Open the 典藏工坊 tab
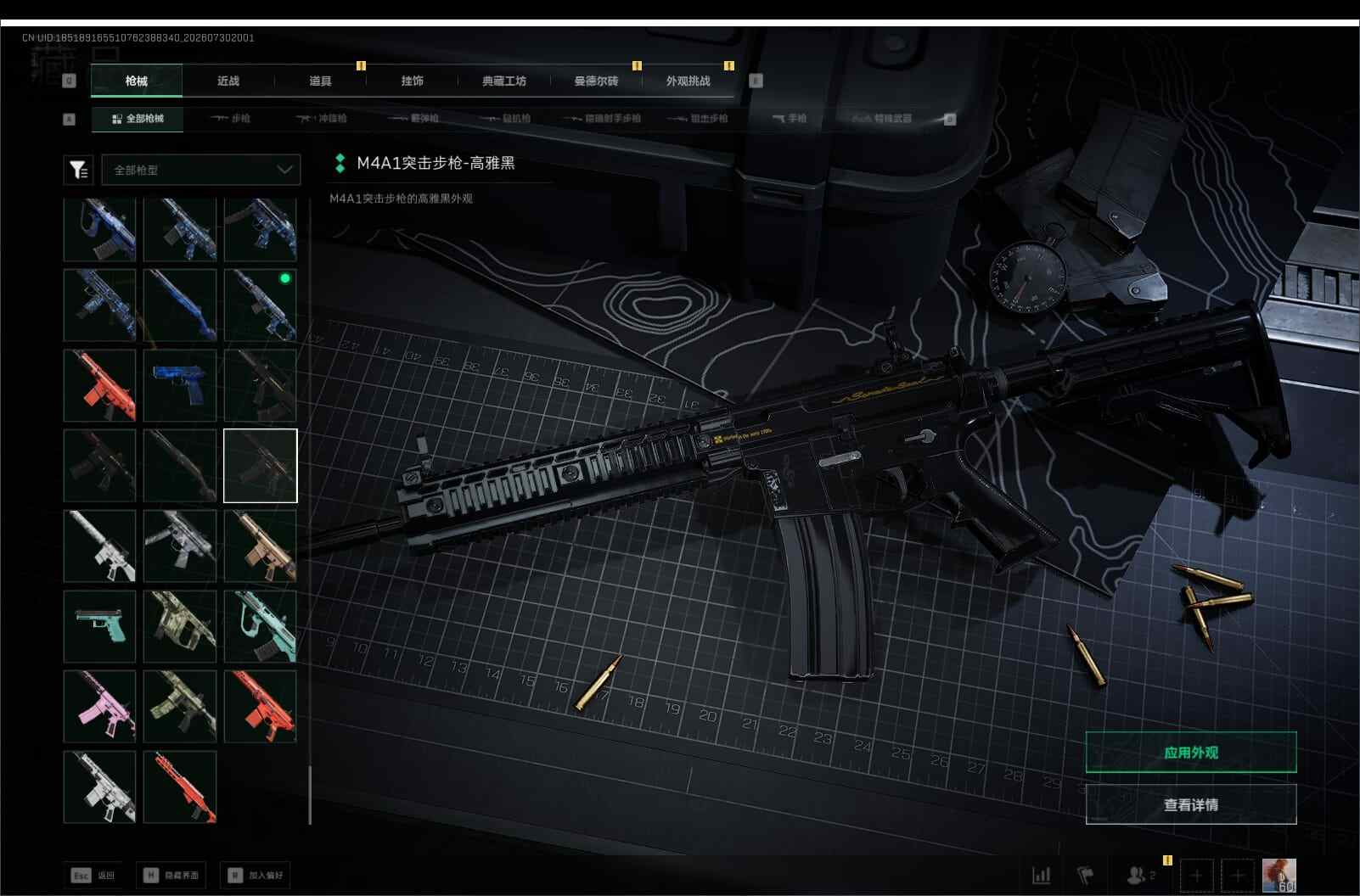This screenshot has height=896, width=1360. pyautogui.click(x=504, y=81)
